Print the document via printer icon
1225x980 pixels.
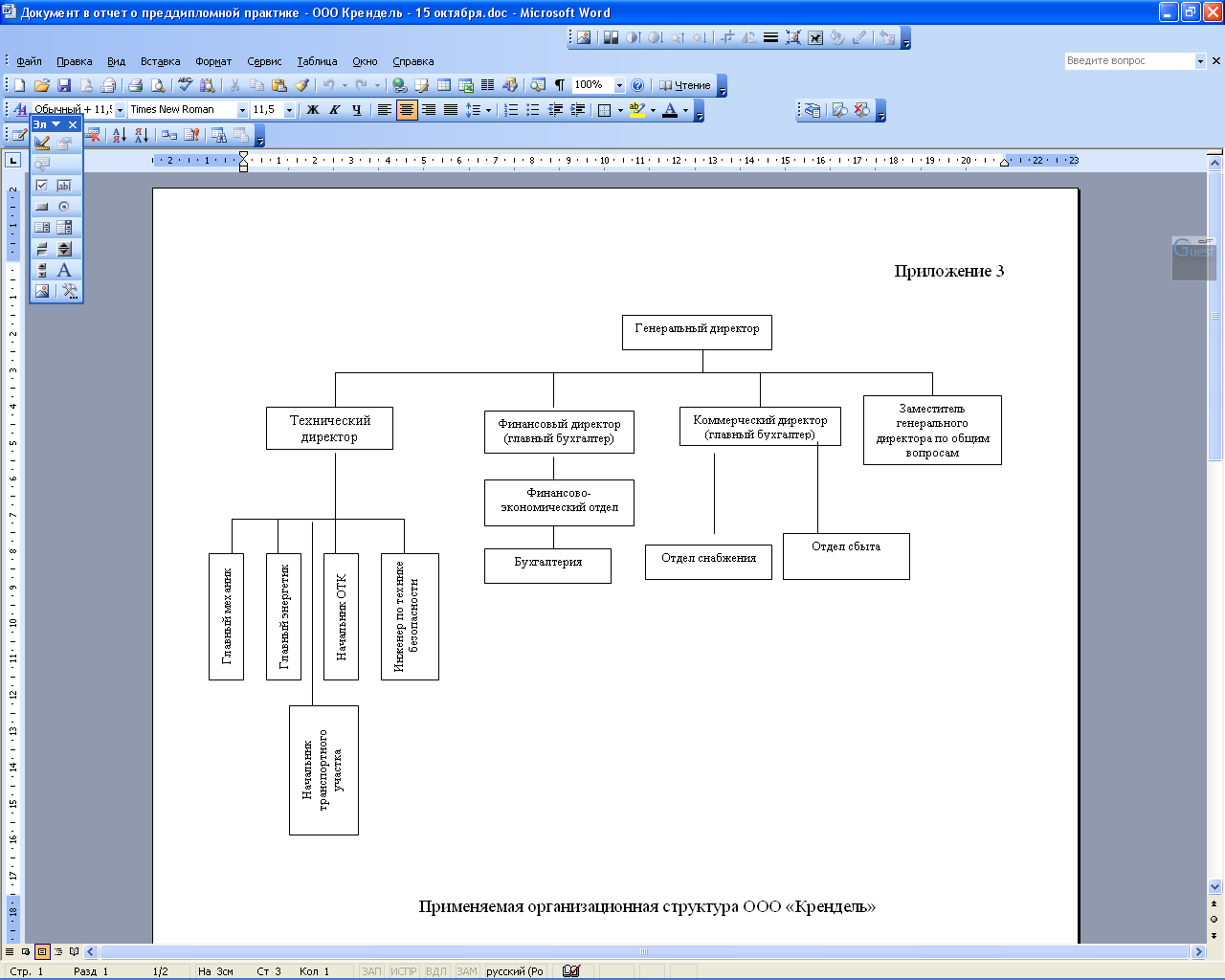(x=135, y=85)
